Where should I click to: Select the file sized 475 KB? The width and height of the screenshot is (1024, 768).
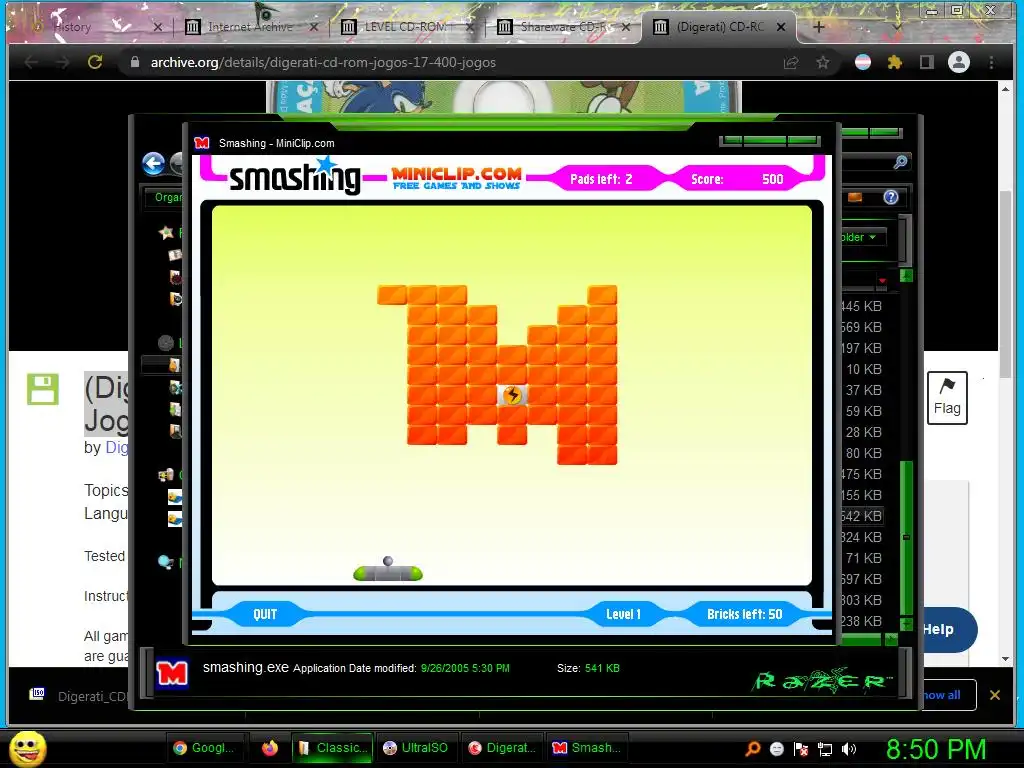(861, 474)
